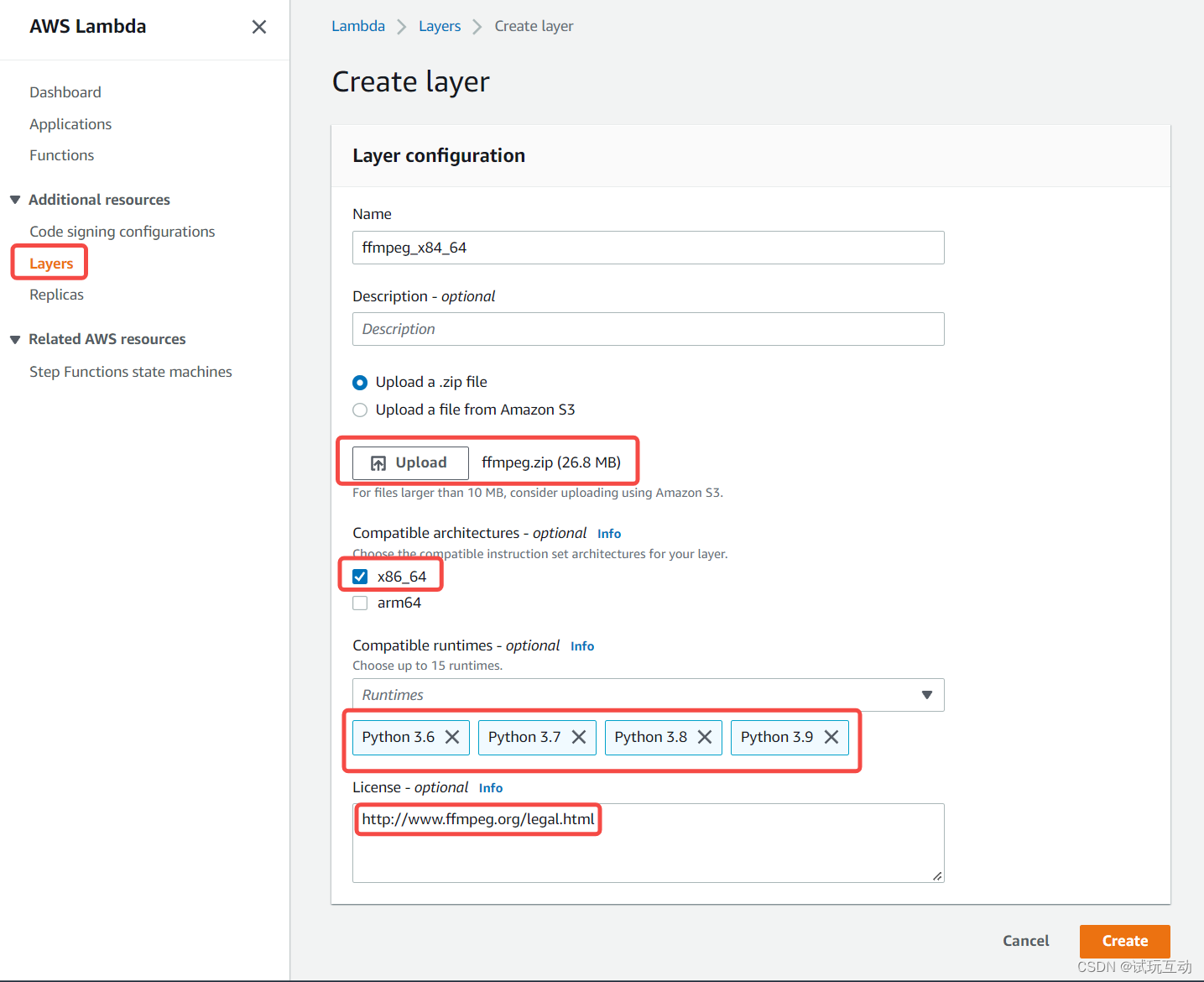Open Code signing configurations
Screen dimensions: 1204x982
(x=122, y=232)
